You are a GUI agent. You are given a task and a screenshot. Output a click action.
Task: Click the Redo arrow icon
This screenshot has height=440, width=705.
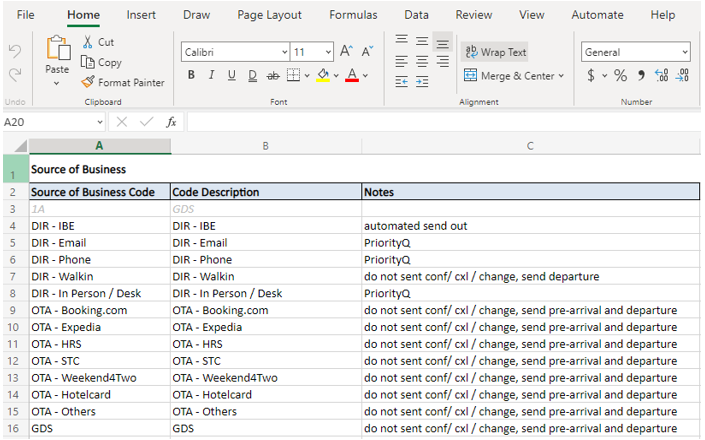(x=15, y=74)
